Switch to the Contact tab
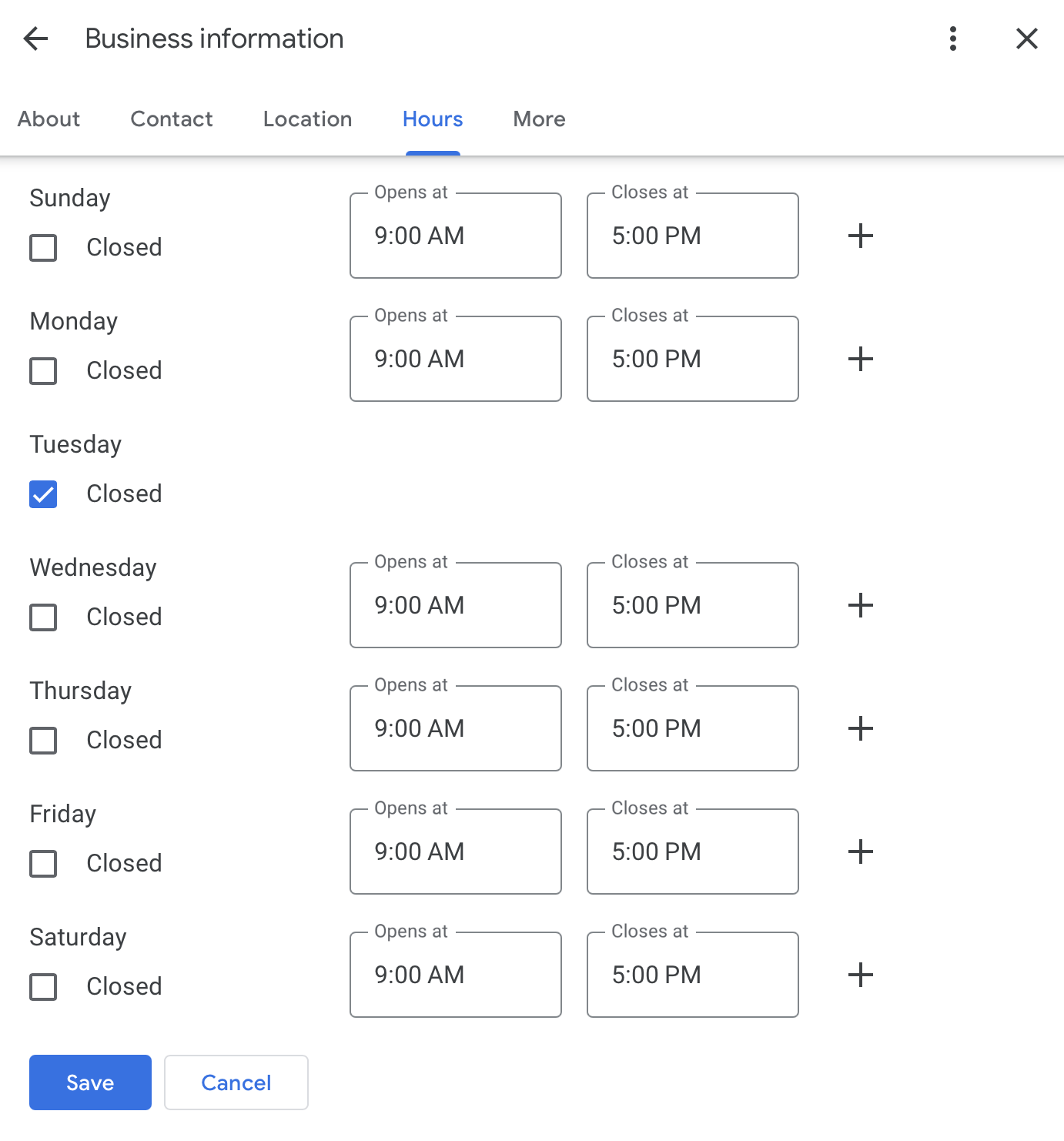The image size is (1064, 1141). [172, 119]
